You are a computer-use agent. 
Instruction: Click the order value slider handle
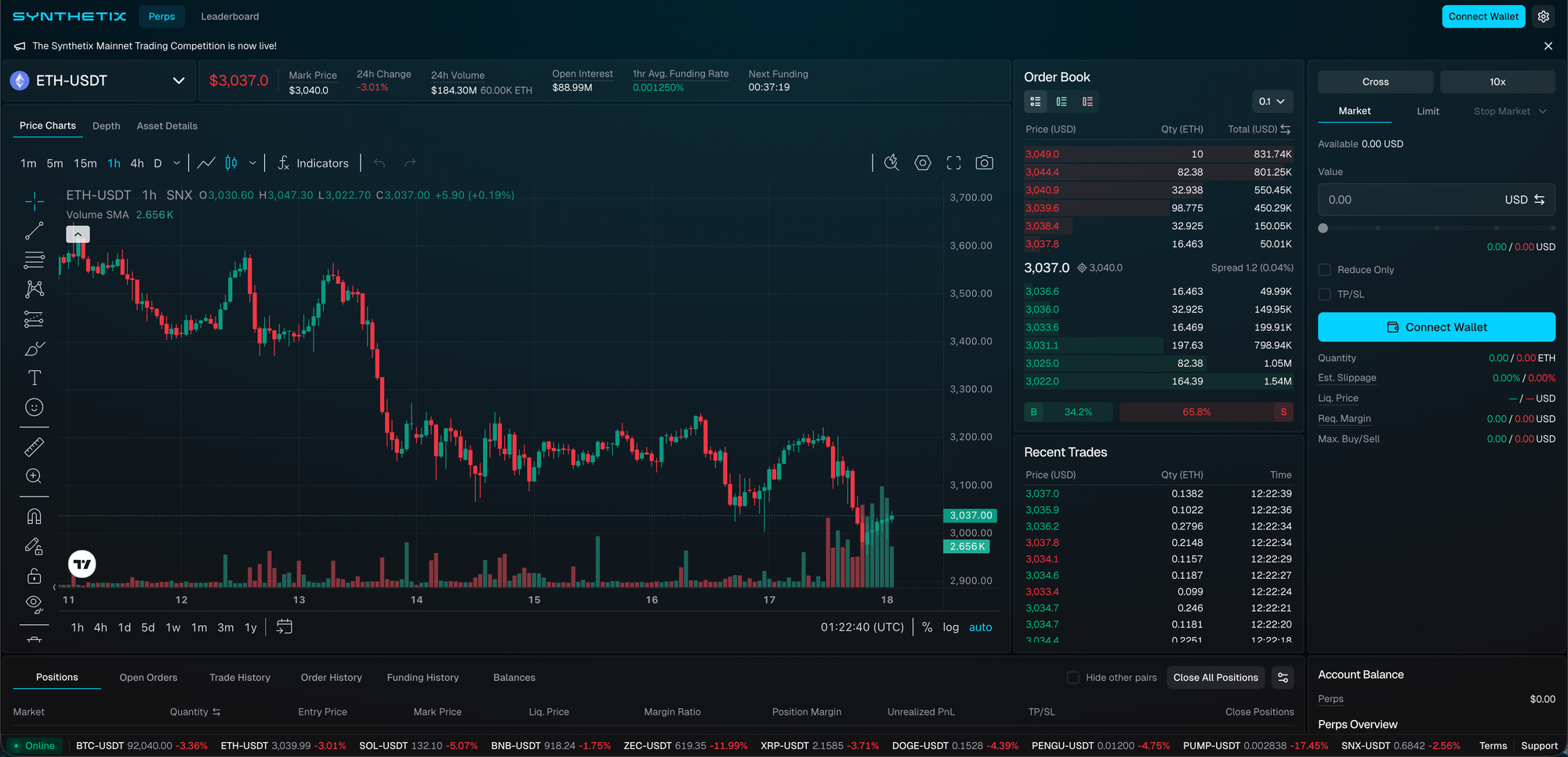pyautogui.click(x=1323, y=228)
